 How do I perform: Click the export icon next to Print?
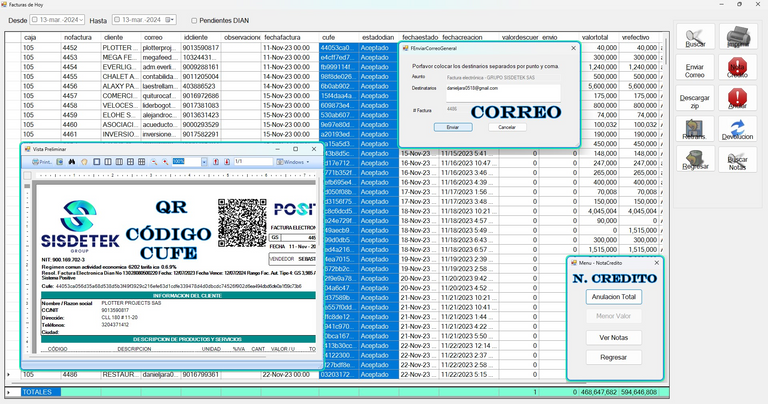pyautogui.click(x=60, y=162)
